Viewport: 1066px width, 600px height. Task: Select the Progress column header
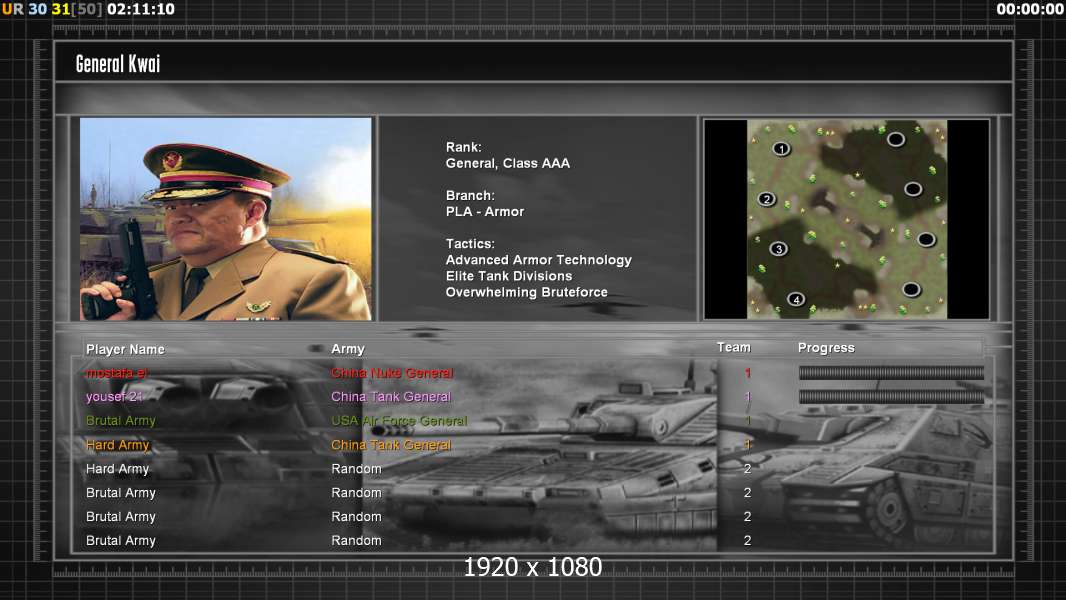click(x=826, y=348)
